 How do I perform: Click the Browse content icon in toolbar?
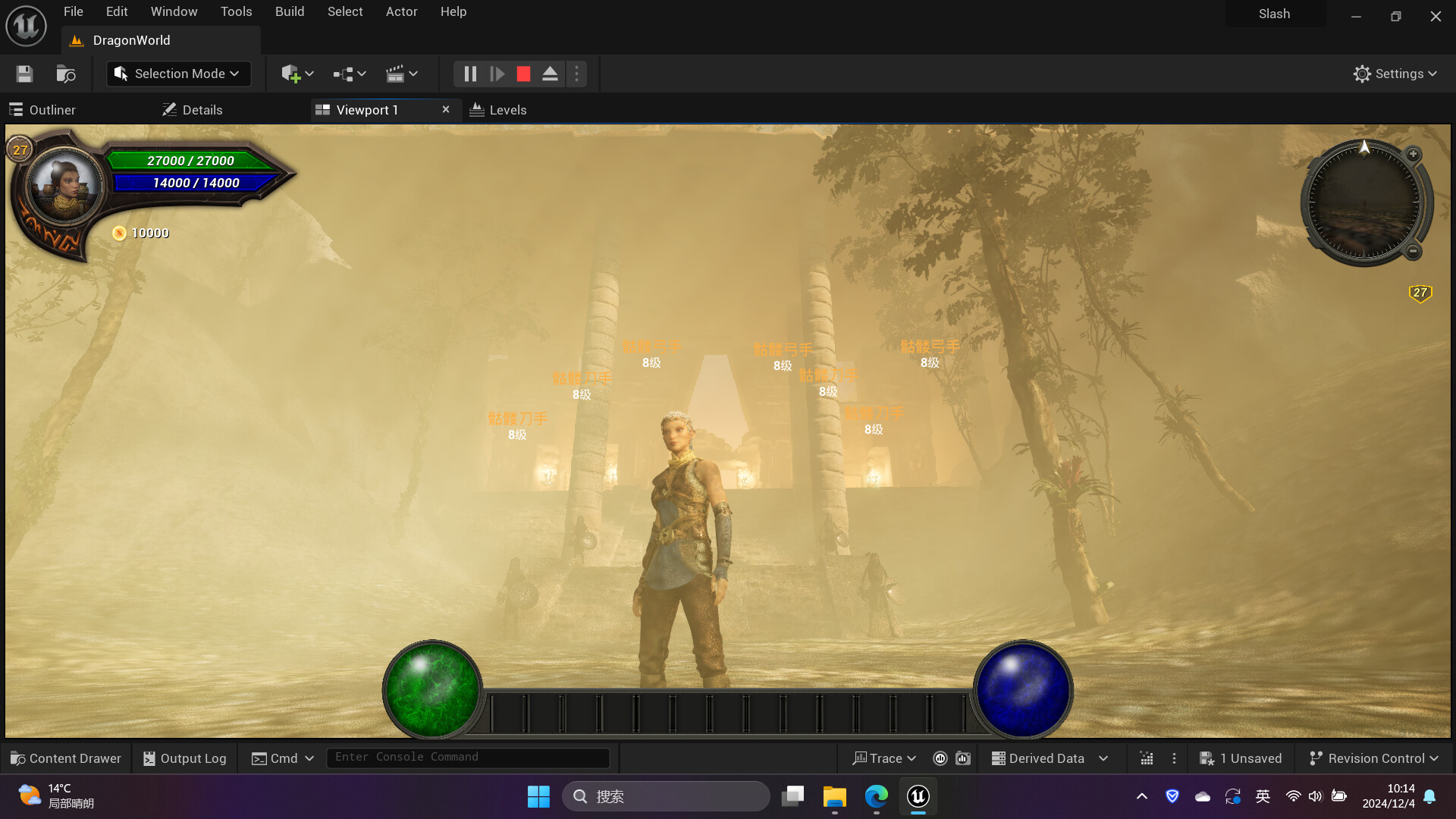coord(66,74)
